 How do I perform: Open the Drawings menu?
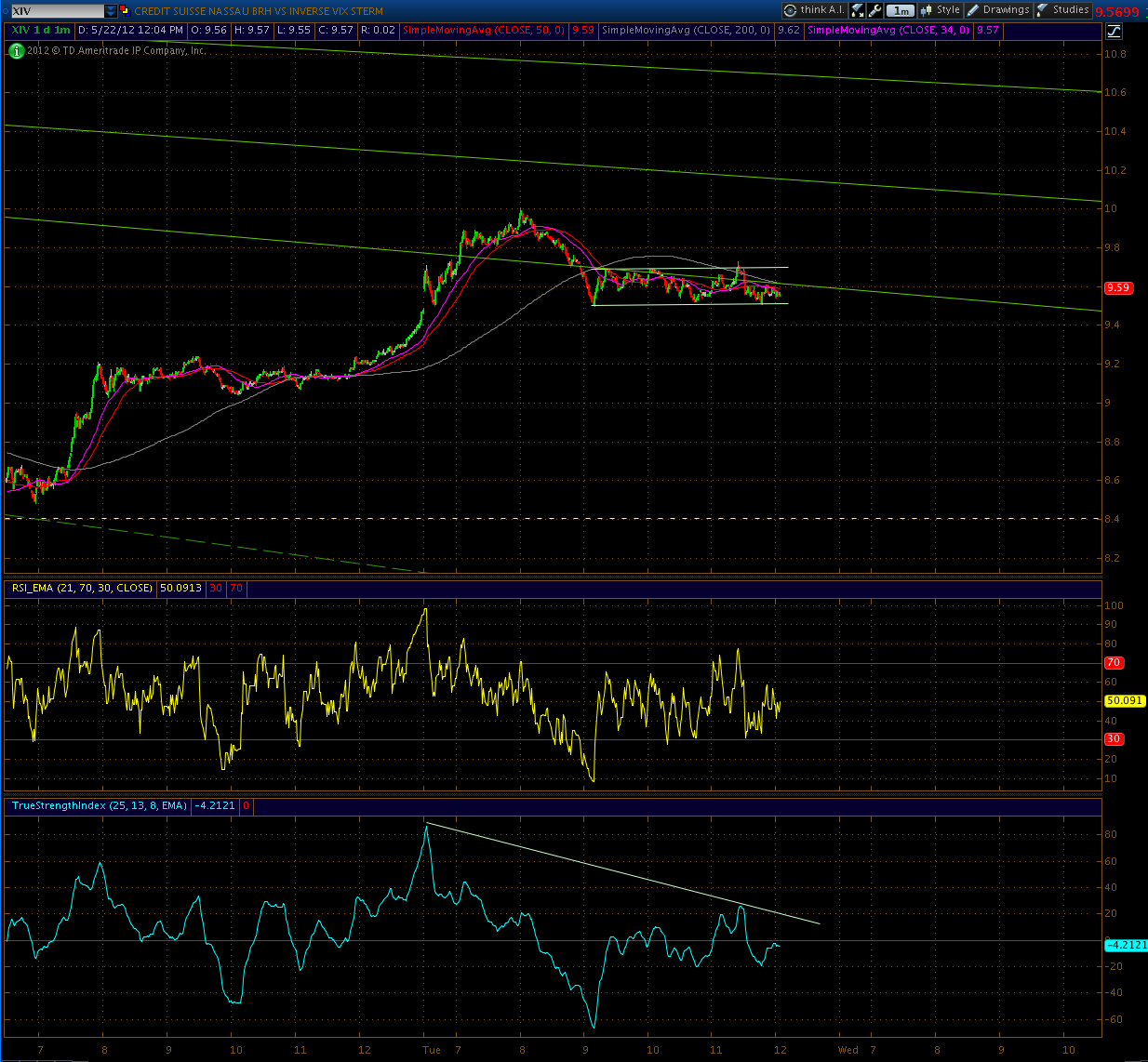[x=998, y=10]
